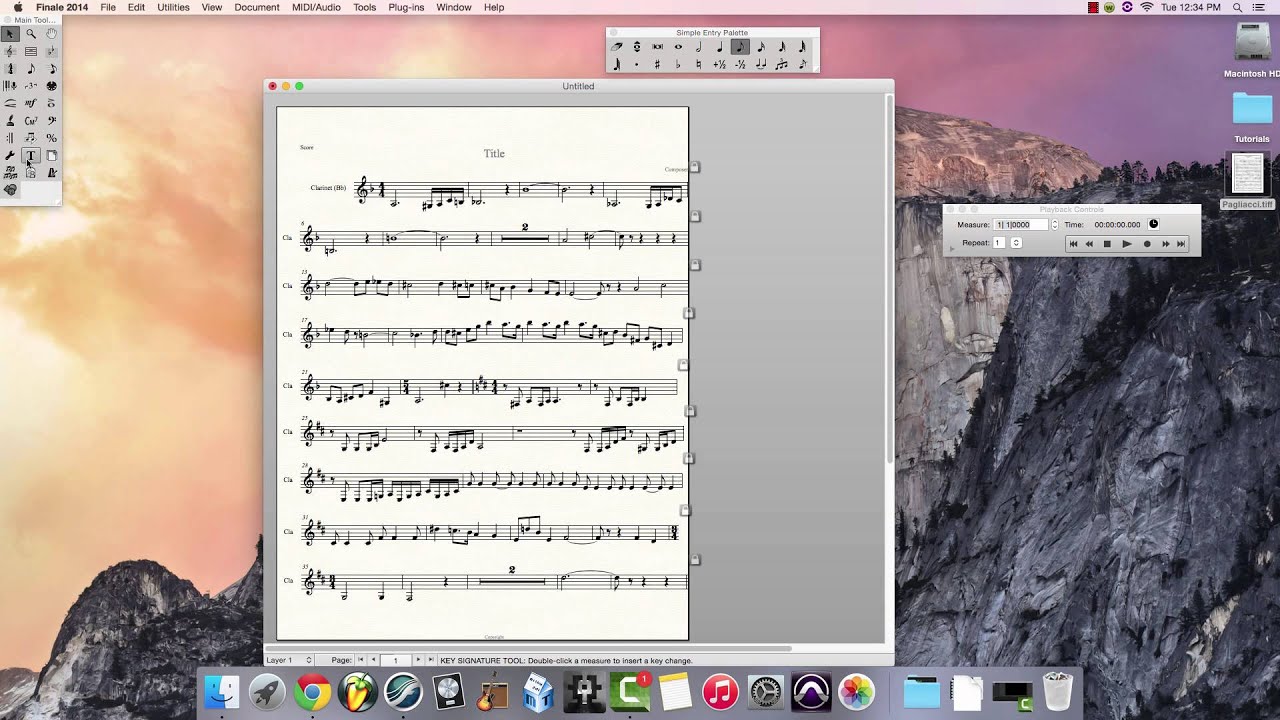Click the Measure input field
1280x720 pixels.
click(1021, 224)
